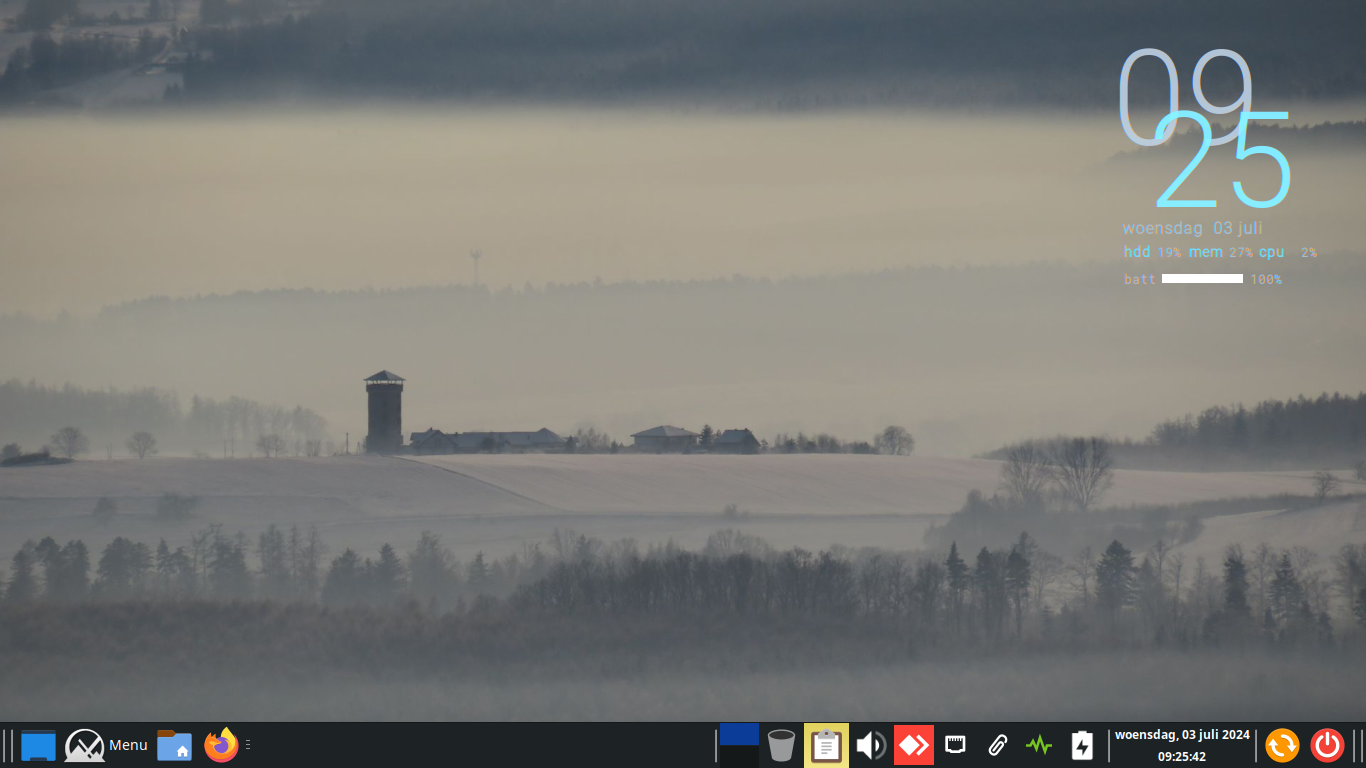This screenshot has height=768, width=1366.
Task: Open the trash can applet
Action: [x=781, y=745]
